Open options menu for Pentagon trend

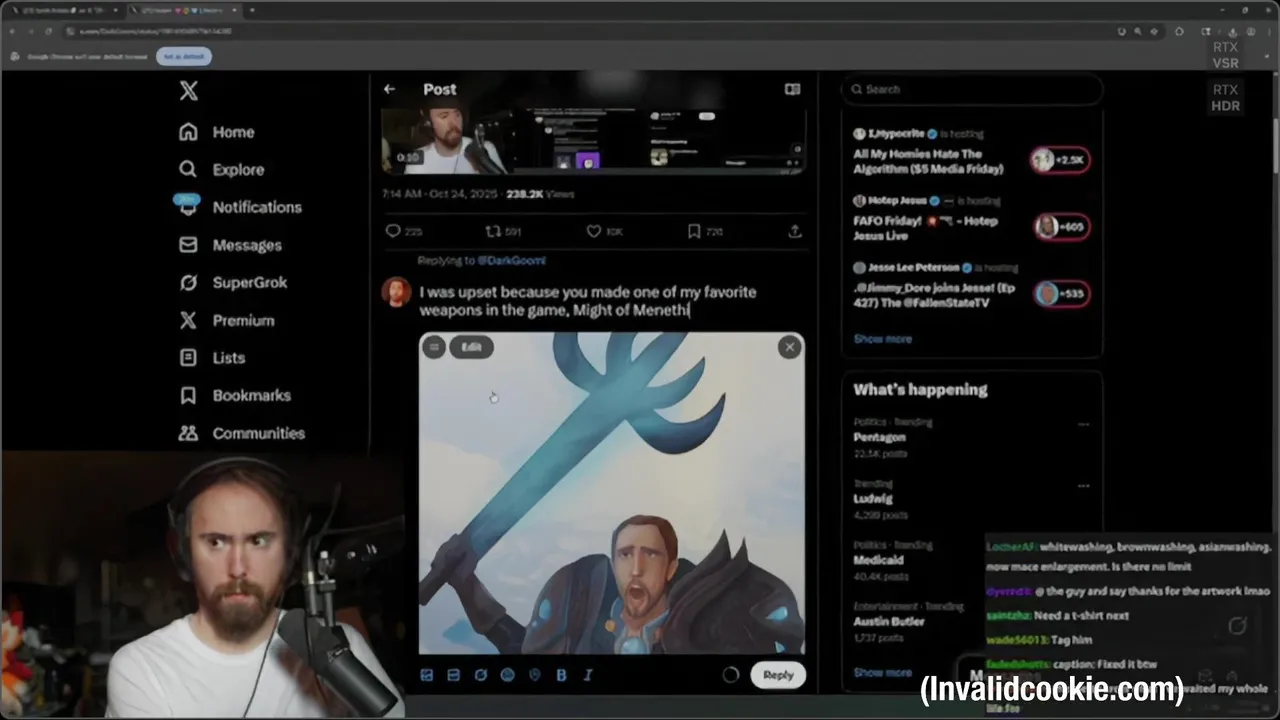click(x=1083, y=424)
